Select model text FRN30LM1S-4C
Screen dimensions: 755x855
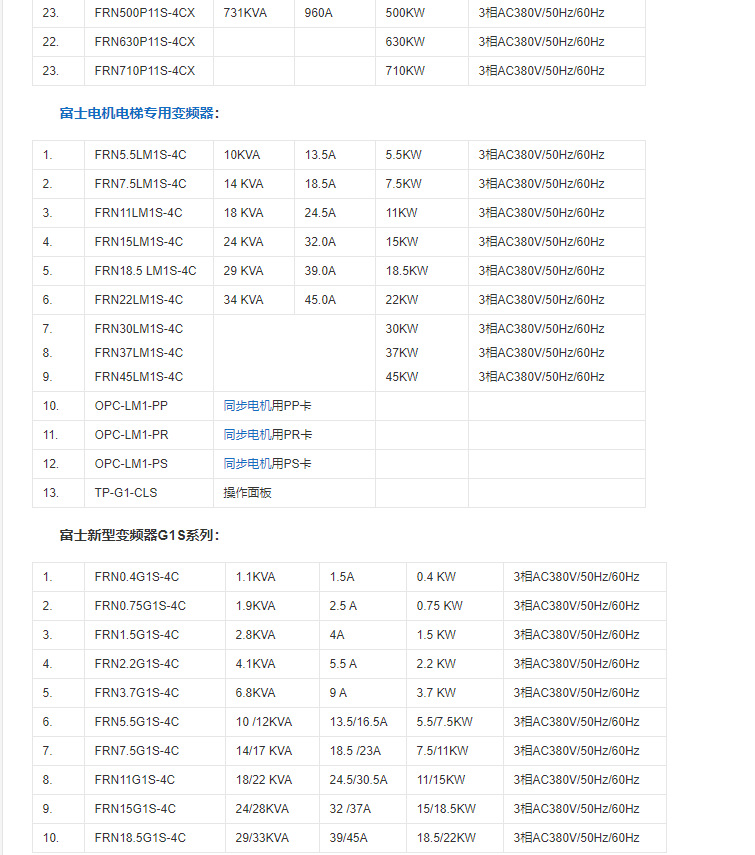pos(138,329)
